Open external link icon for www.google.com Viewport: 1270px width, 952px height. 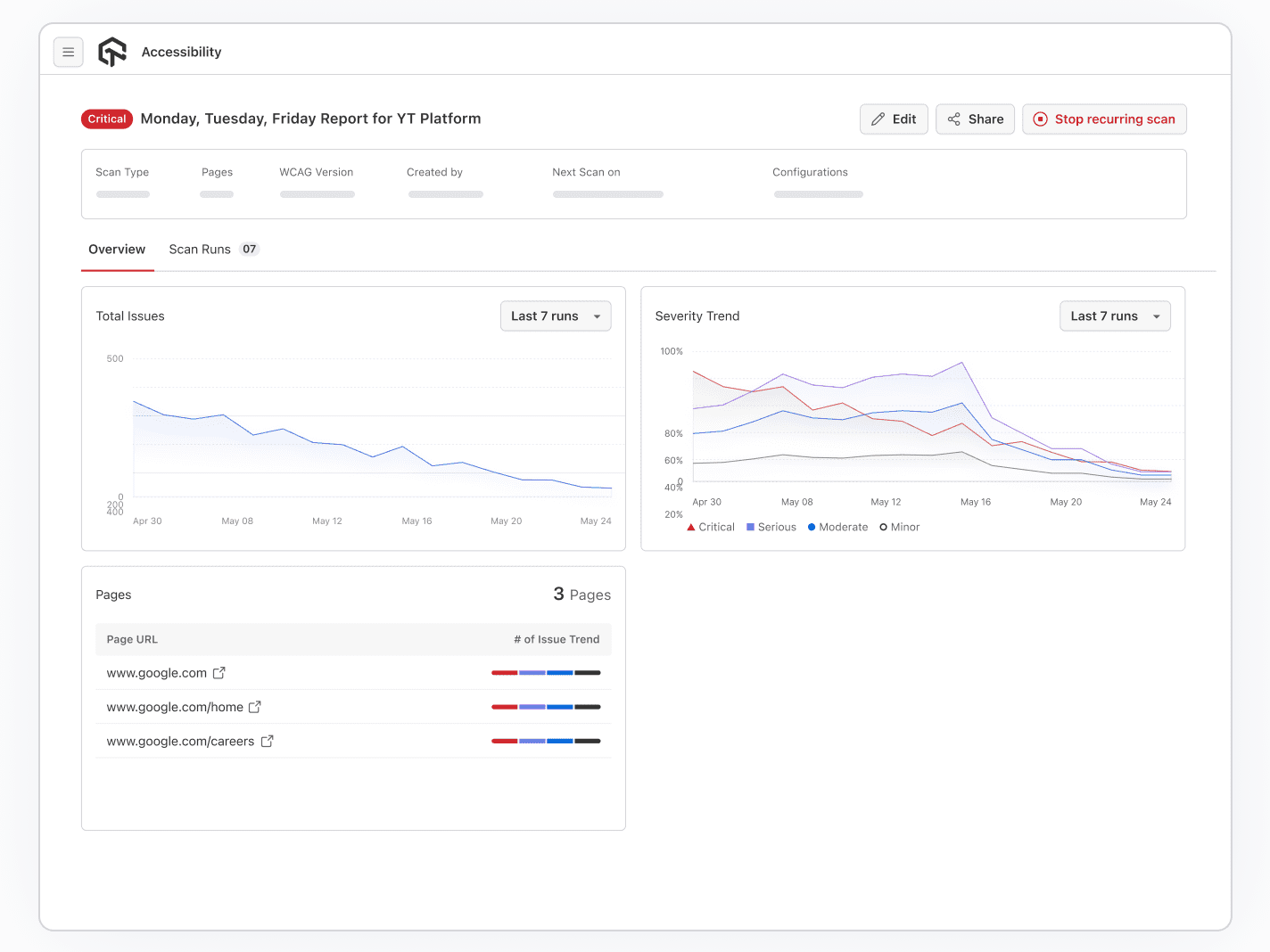[x=219, y=673]
